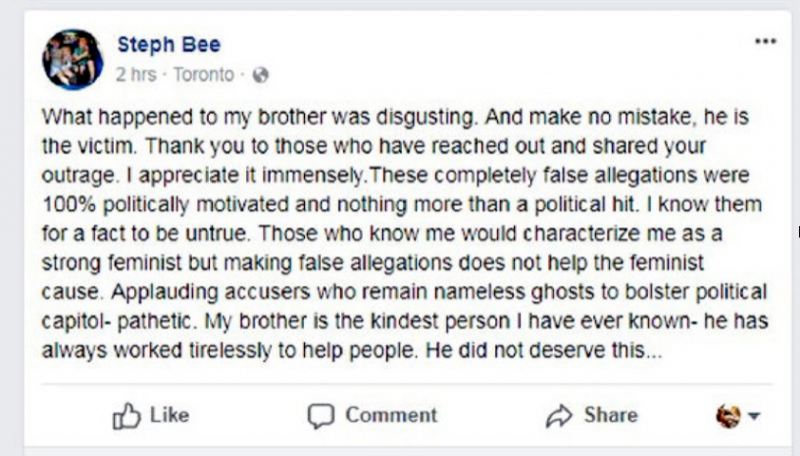Click the thumbs-up Like icon
Image resolution: width=800 pixels, height=456 pixels.
(126, 415)
